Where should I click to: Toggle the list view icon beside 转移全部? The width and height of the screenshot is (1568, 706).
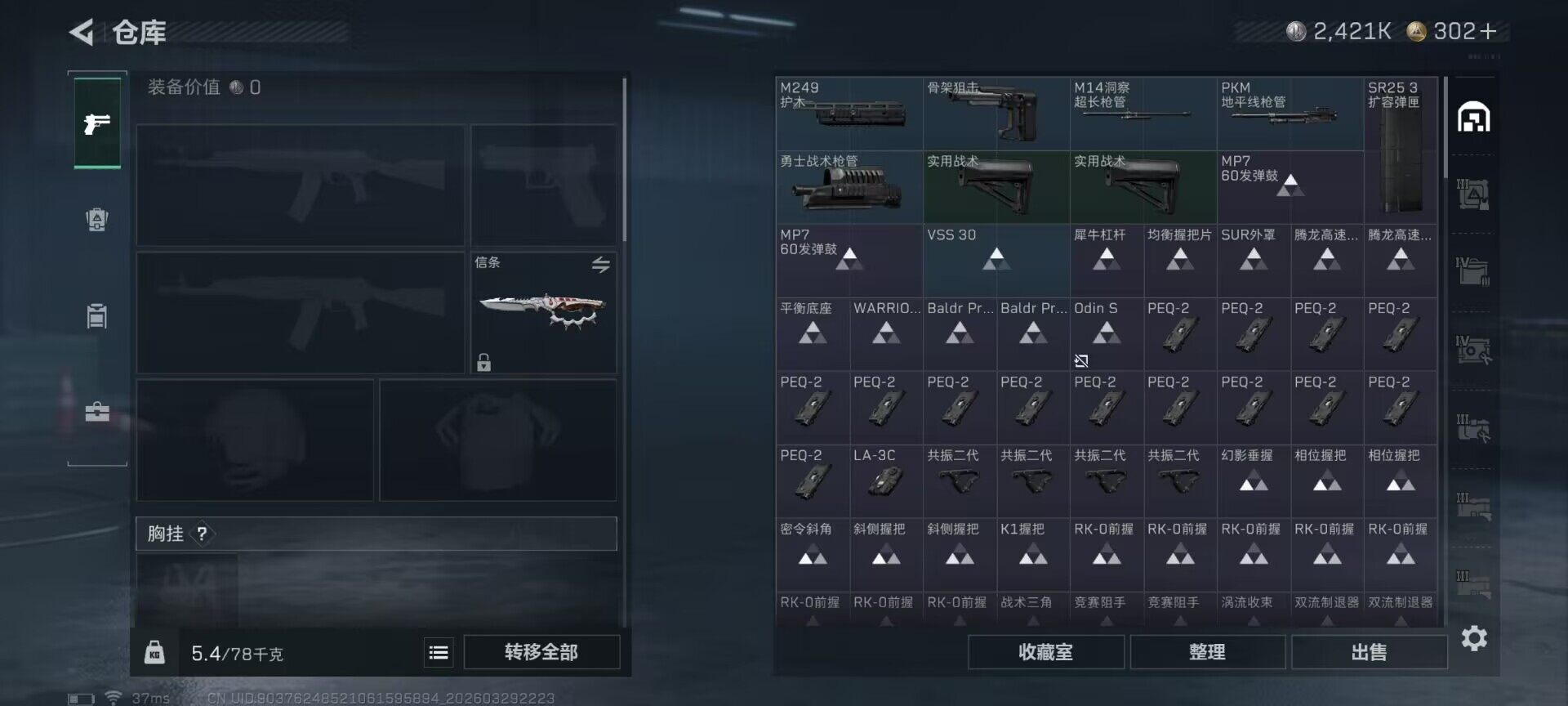439,652
